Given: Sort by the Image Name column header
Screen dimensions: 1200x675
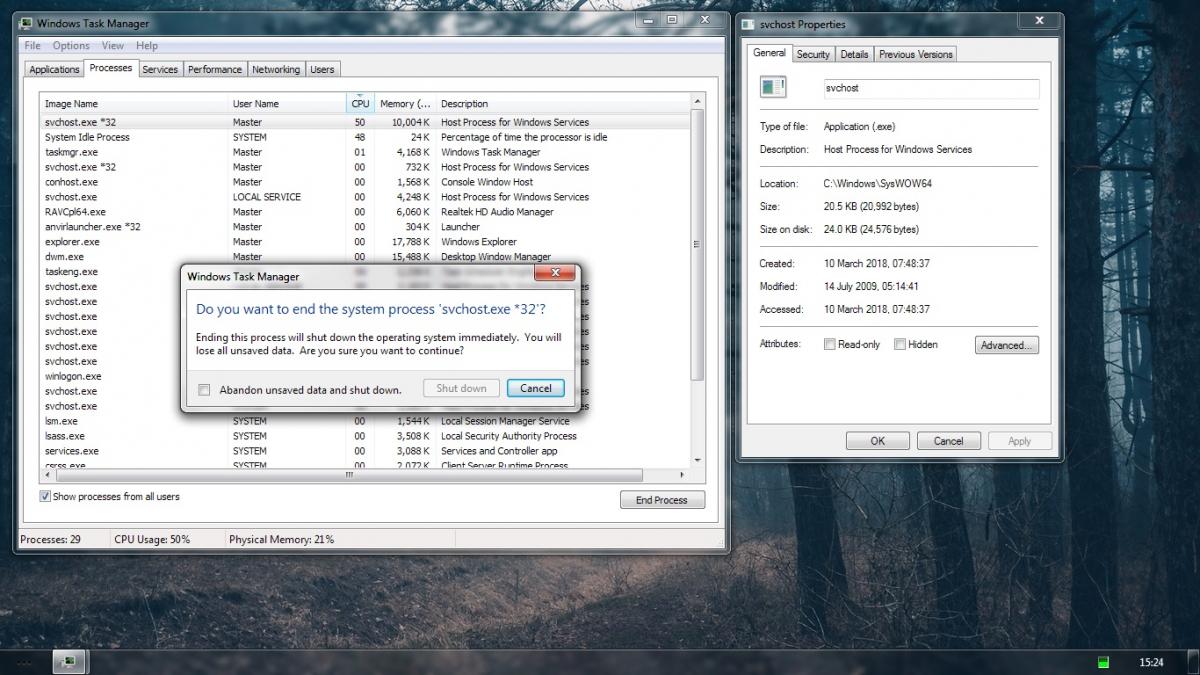Looking at the screenshot, I should click(134, 104).
